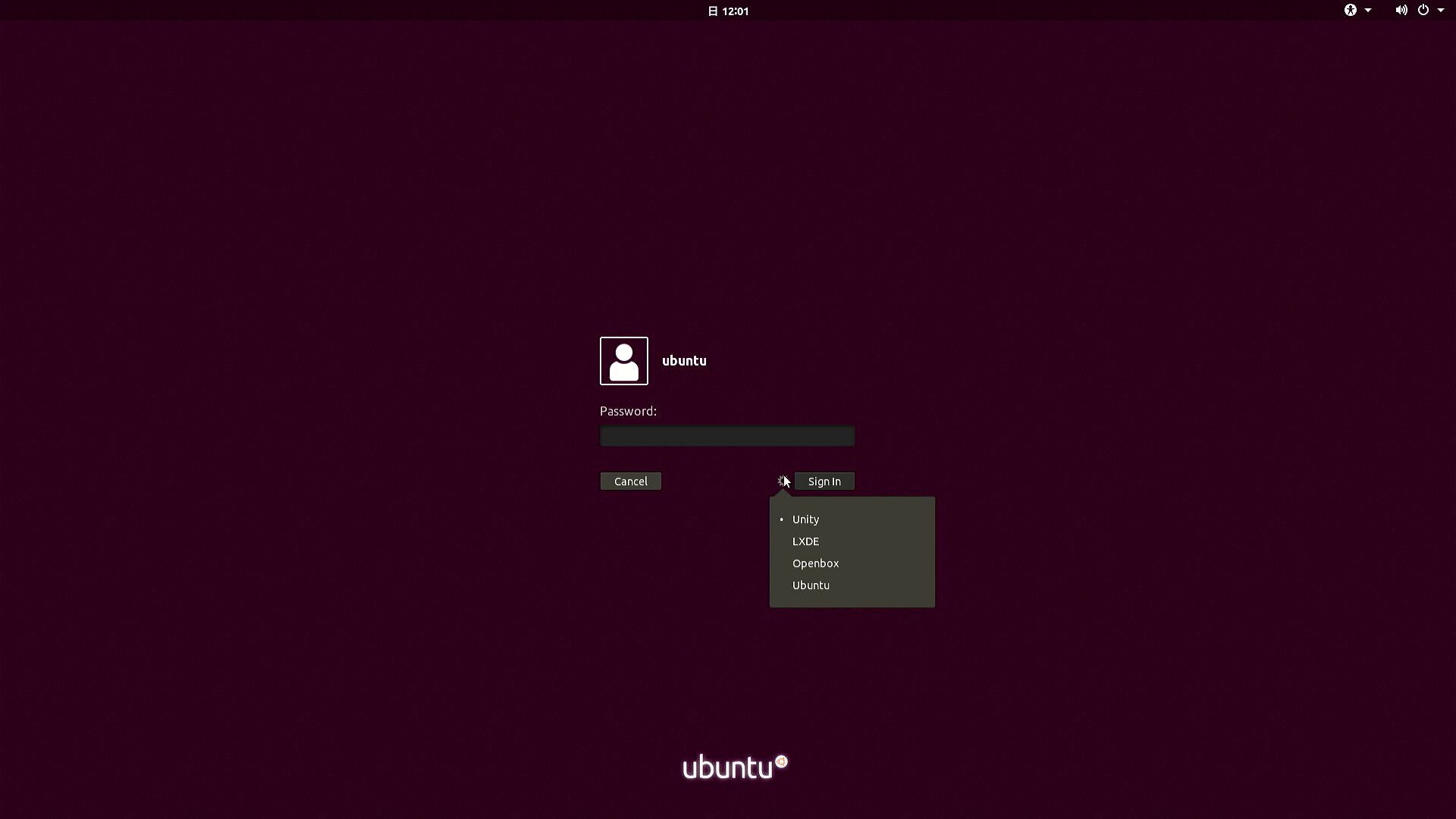
Task: Click the calendar icon beside the clock
Action: click(713, 11)
